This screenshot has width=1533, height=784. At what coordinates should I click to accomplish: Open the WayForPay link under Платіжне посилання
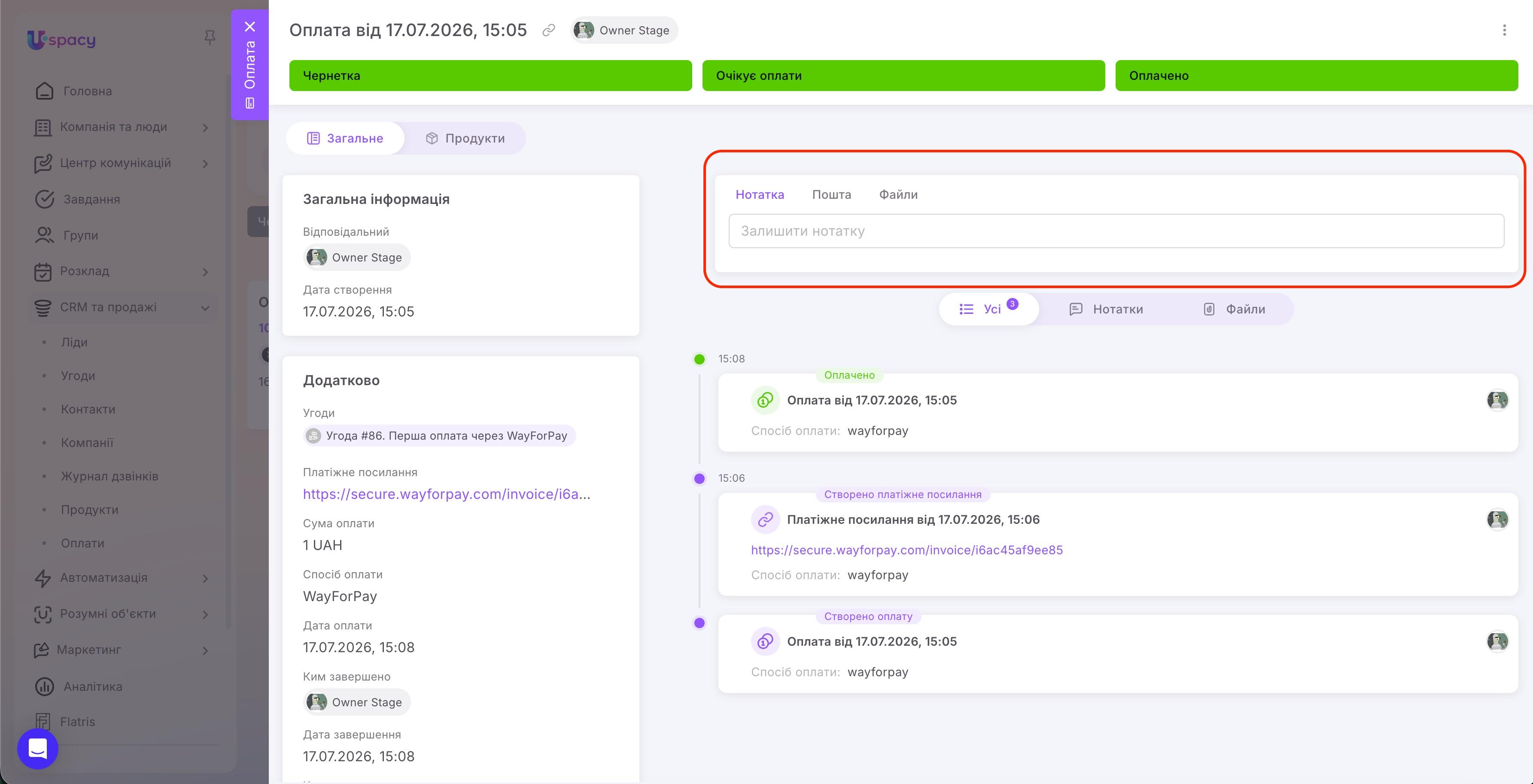tap(446, 494)
